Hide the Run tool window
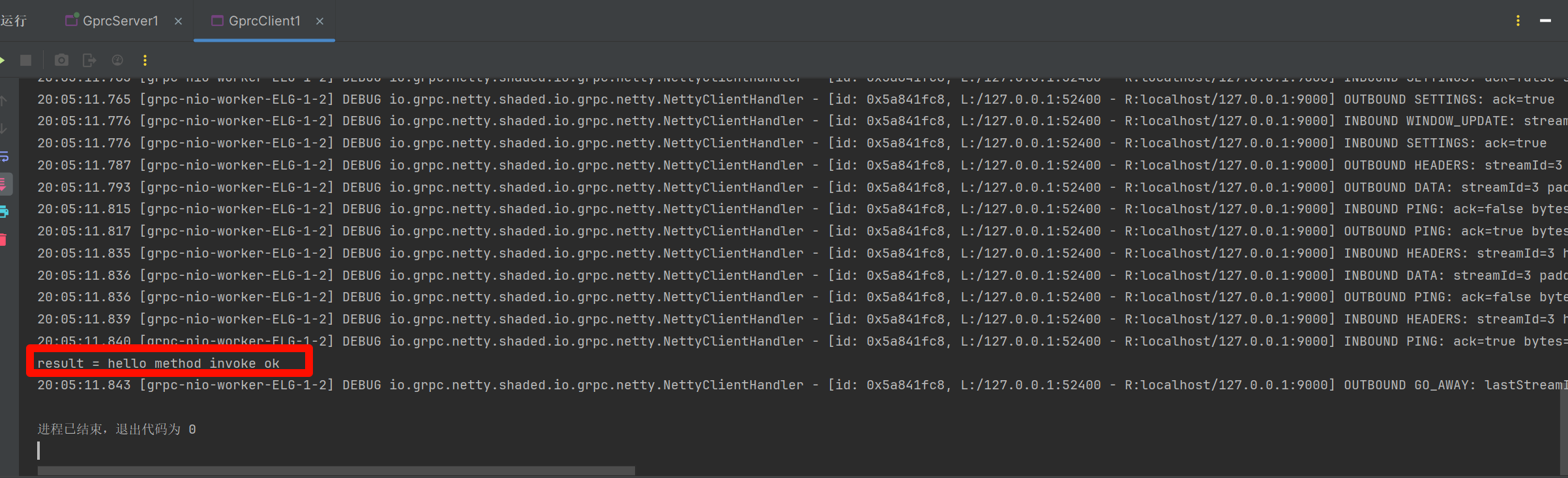1568x478 pixels. click(x=1545, y=21)
